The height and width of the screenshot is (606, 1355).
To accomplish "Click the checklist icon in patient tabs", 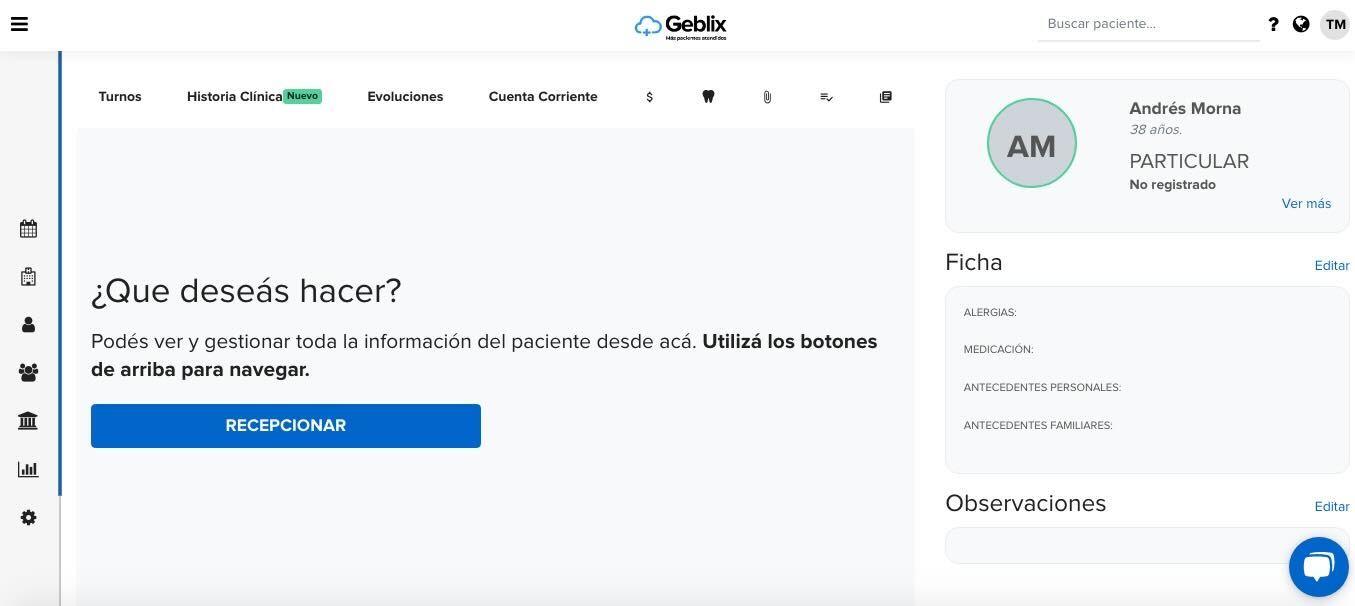I will (x=826, y=97).
